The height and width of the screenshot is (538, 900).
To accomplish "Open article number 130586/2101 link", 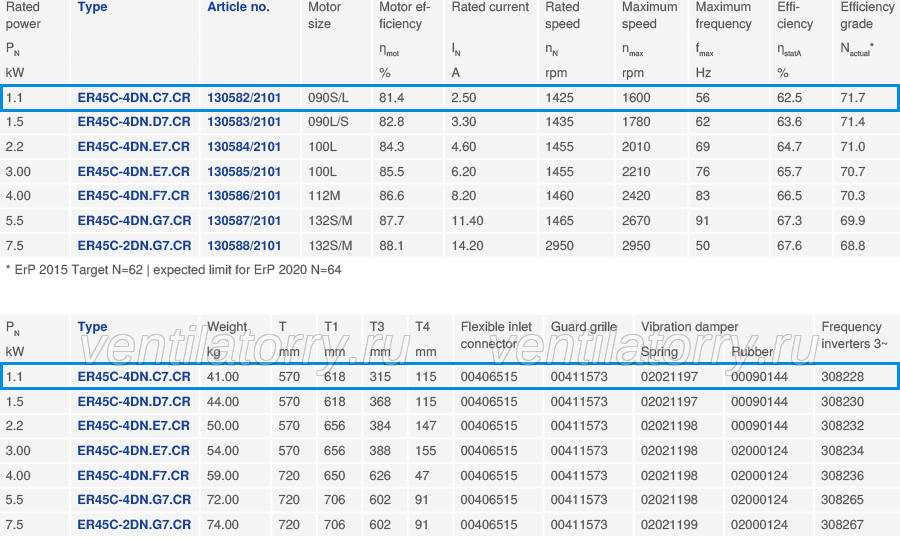I will pyautogui.click(x=244, y=196).
